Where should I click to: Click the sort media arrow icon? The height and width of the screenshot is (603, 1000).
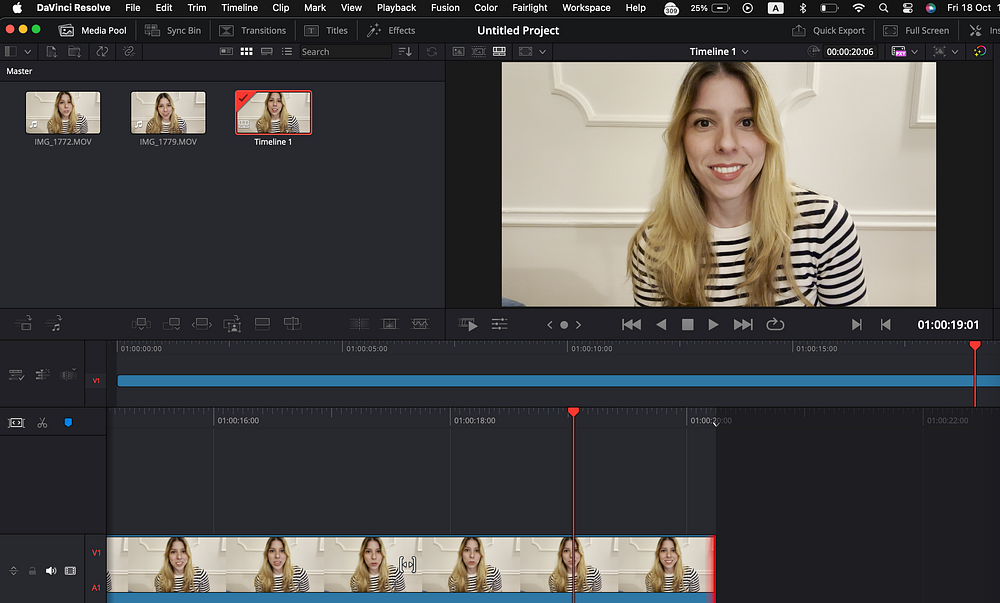pos(405,51)
